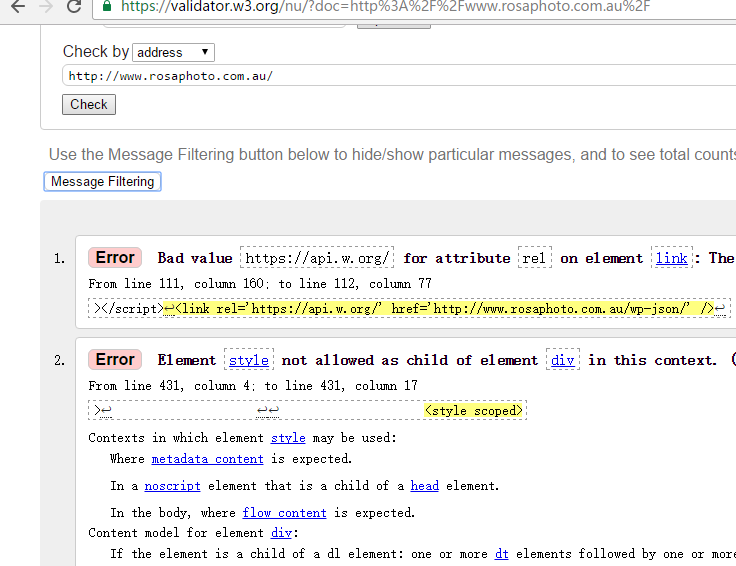Screen dimensions: 736x566
Task: Click the highlighted '<style scoped>' code extract
Action: 474,410
